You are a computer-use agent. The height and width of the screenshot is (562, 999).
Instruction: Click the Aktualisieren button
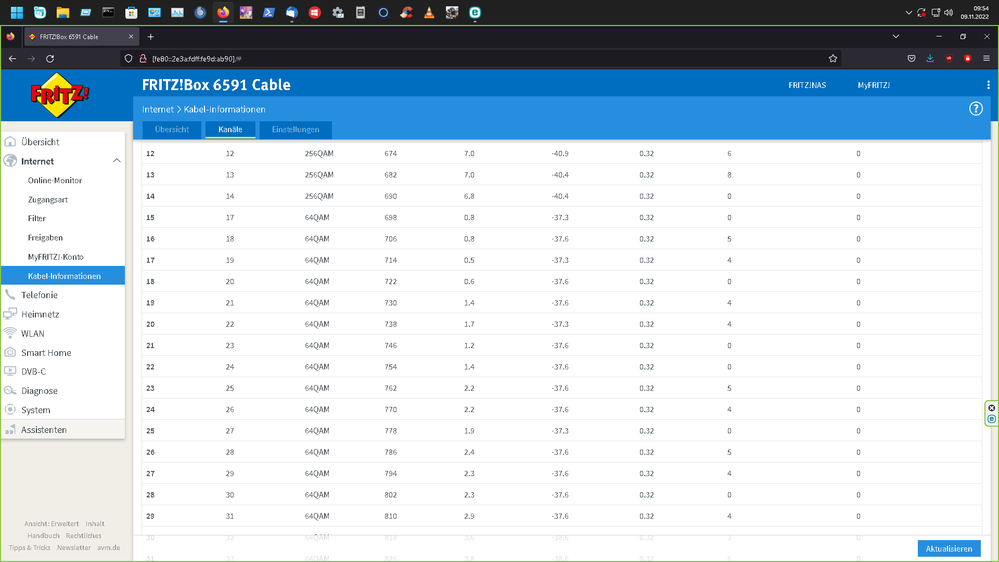[949, 549]
